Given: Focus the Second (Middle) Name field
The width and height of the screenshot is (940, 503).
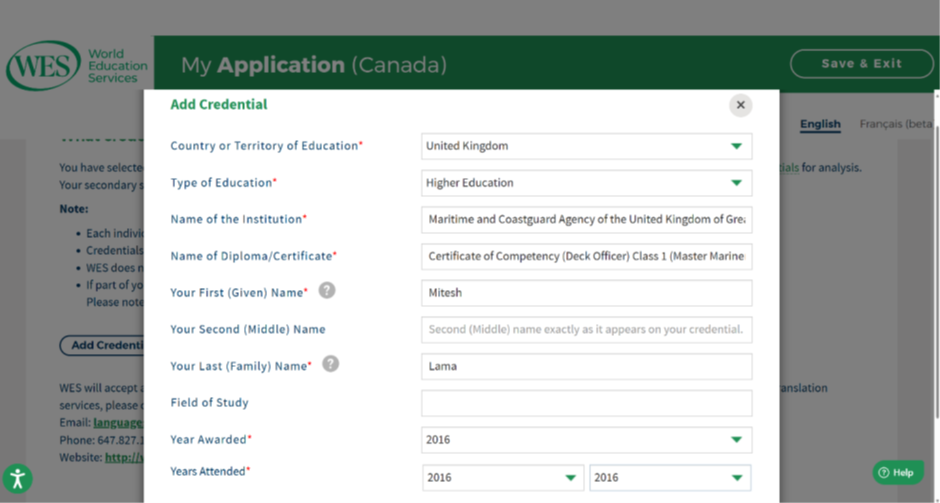Looking at the screenshot, I should pos(586,330).
